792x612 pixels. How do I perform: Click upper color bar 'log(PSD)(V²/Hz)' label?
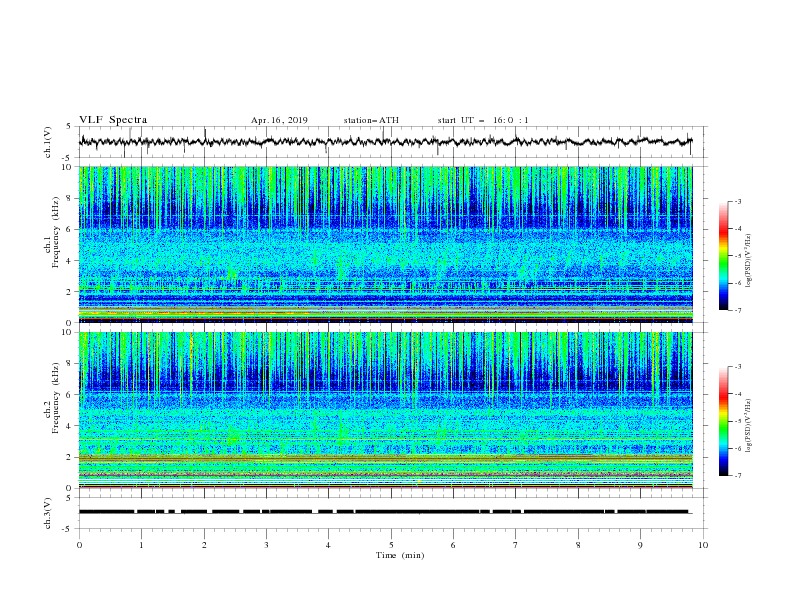click(749, 261)
